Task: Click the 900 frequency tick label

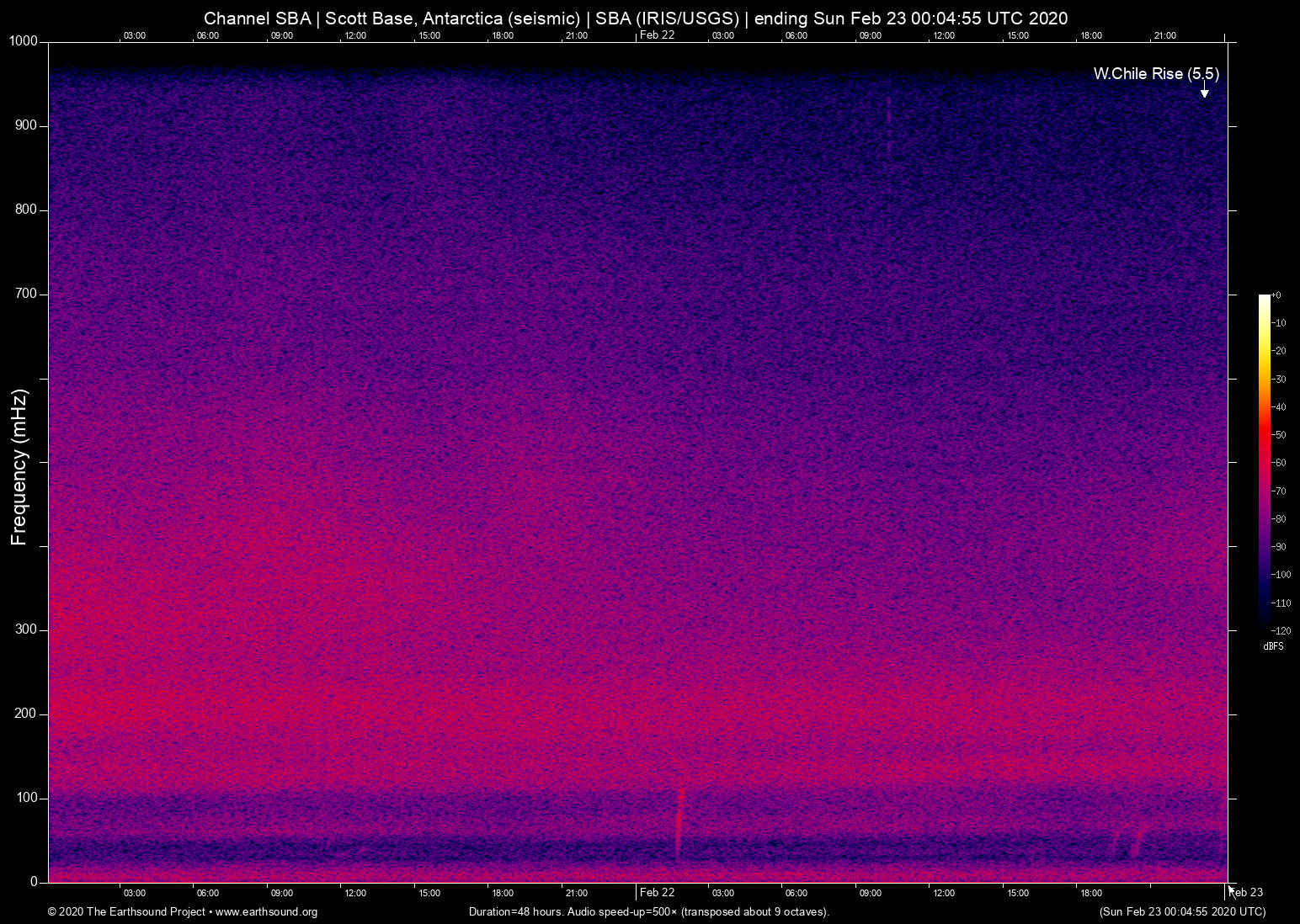Action: pyautogui.click(x=26, y=125)
